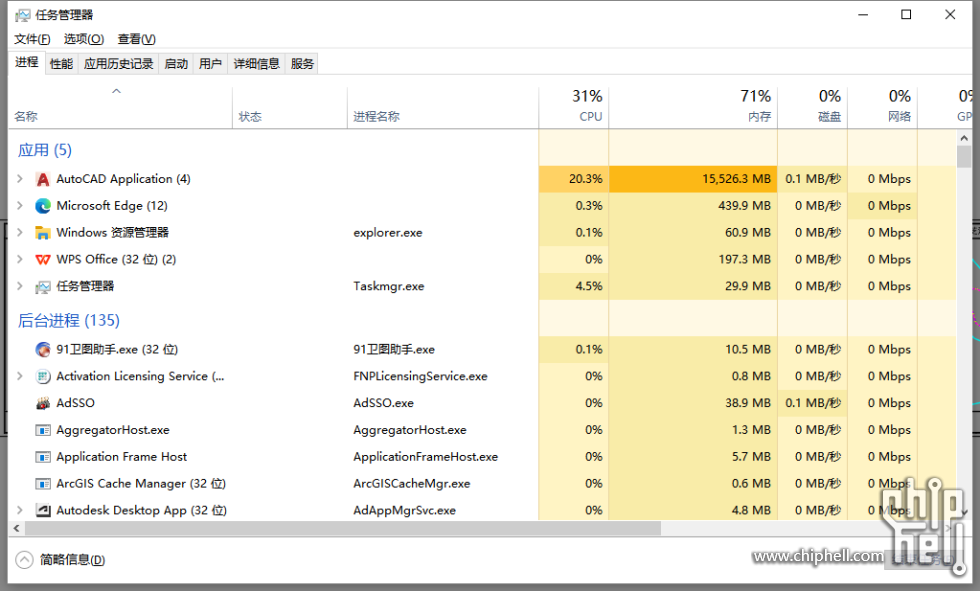Screen dimensions: 980x591
Task: Expand the WPS Office process group
Action: click(19, 259)
